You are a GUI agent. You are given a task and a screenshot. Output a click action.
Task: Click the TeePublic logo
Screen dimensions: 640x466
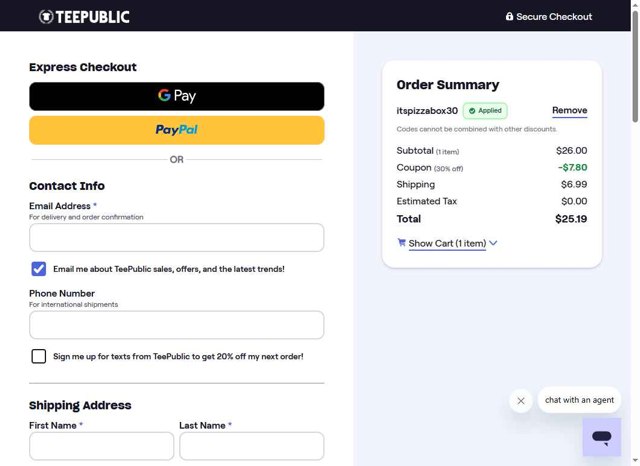pyautogui.click(x=84, y=16)
